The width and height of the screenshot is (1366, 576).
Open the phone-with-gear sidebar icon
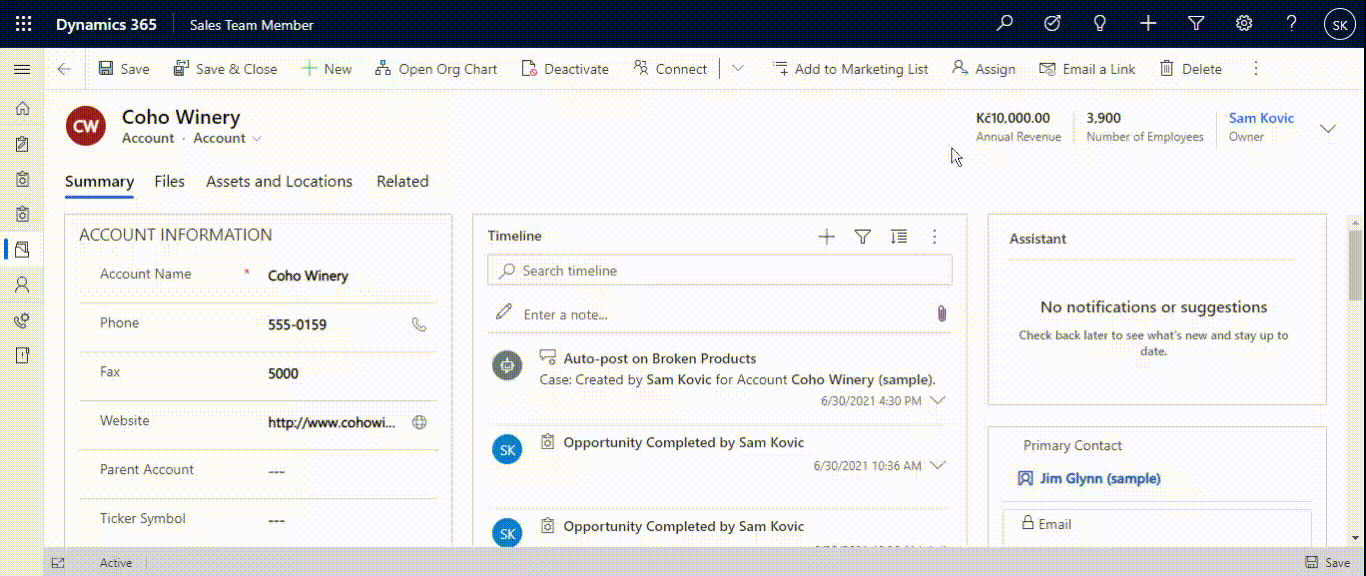pos(22,320)
